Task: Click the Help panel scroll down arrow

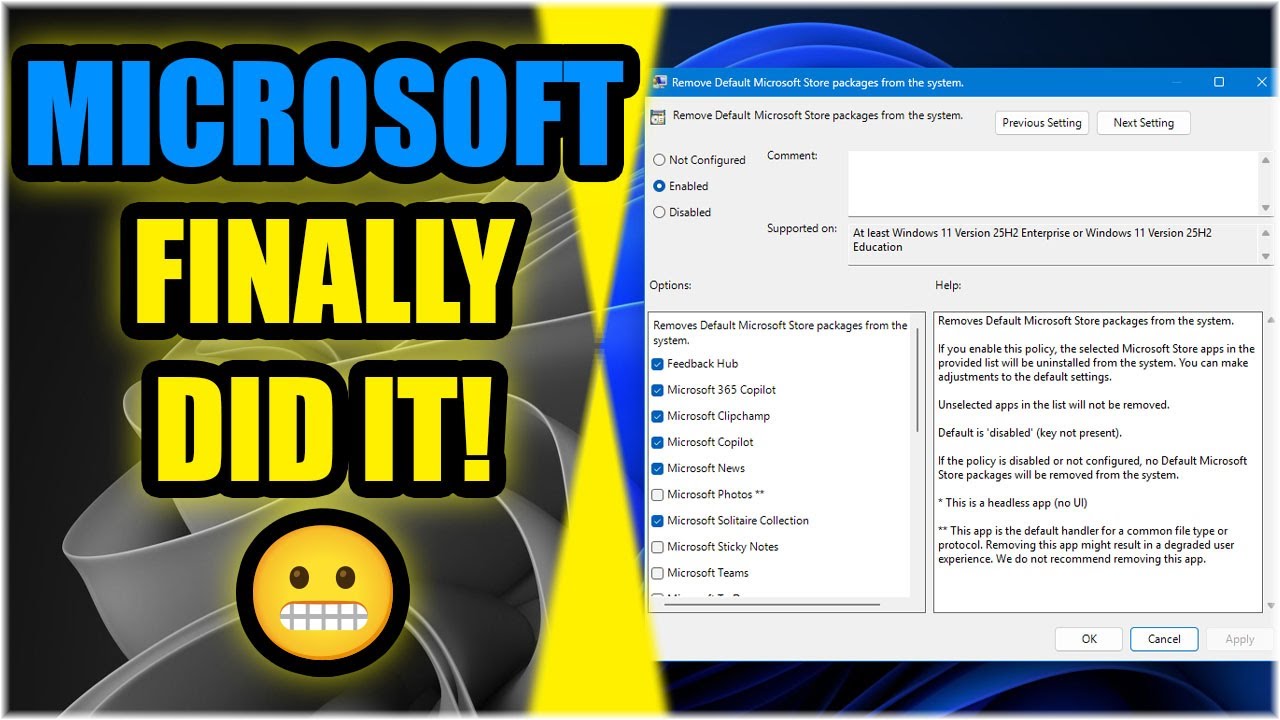Action: 1271,605
